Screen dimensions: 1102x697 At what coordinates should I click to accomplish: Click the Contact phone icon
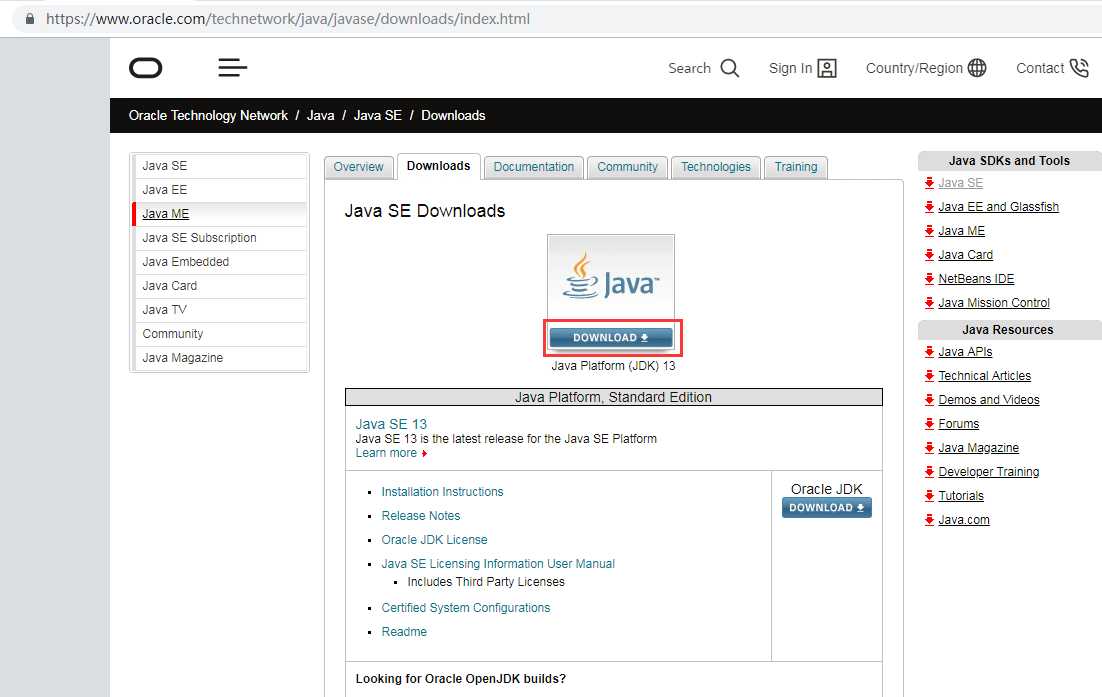tap(1079, 67)
